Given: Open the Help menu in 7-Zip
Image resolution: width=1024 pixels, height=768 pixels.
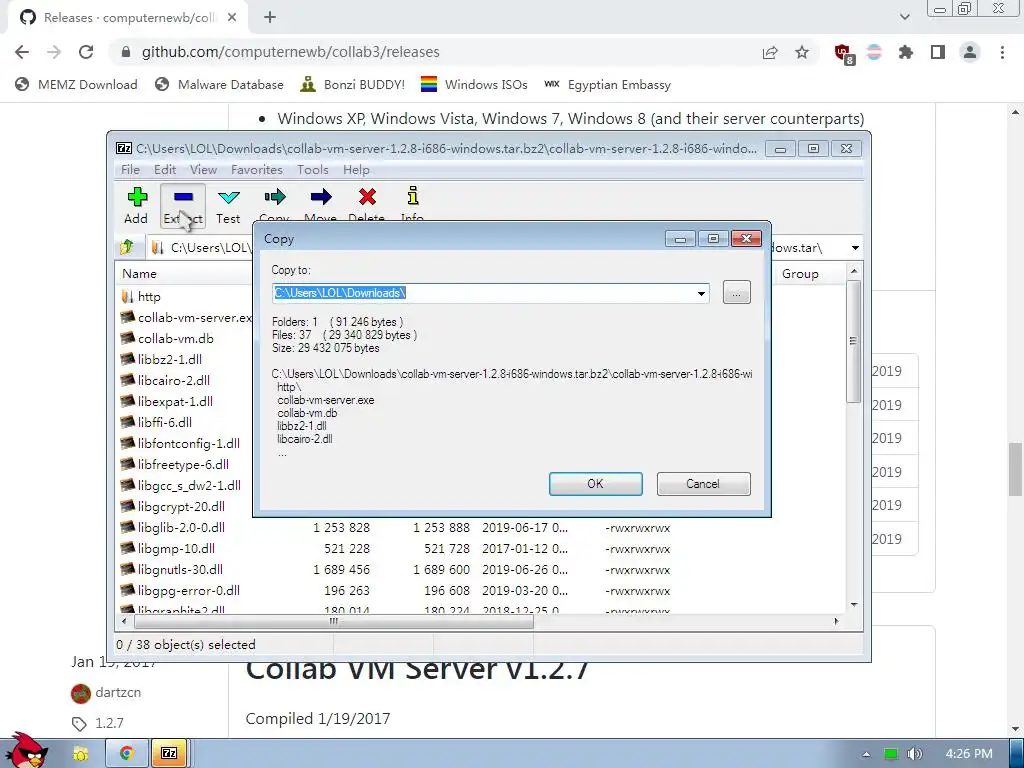Looking at the screenshot, I should [356, 170].
